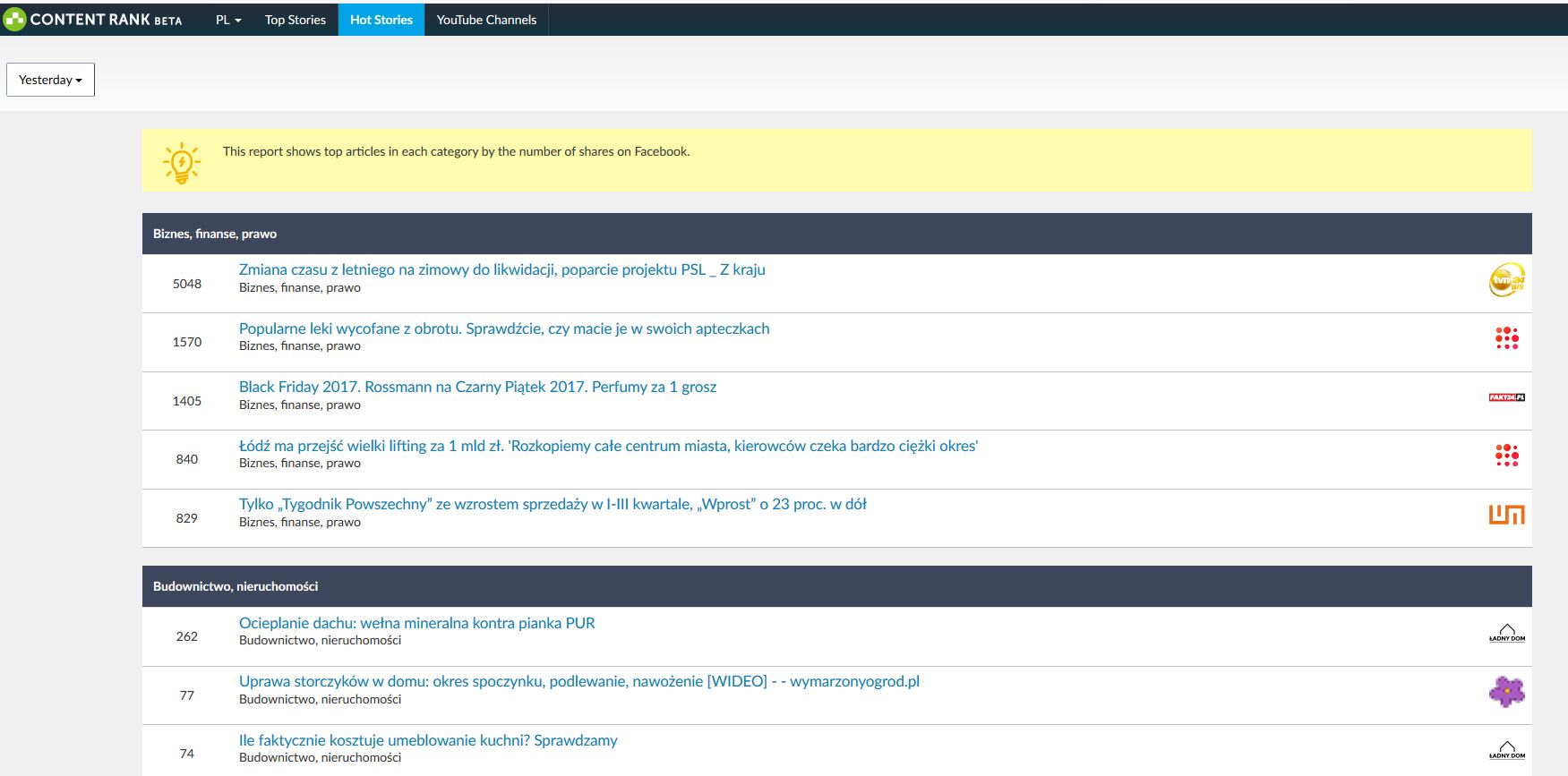Switch to the Top Stories tab

295,20
